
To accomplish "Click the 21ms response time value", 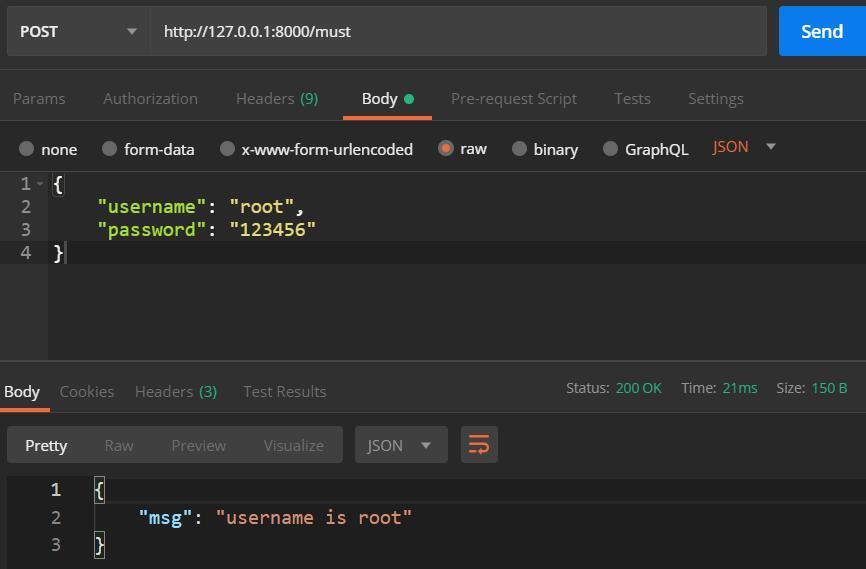I will 740,388.
